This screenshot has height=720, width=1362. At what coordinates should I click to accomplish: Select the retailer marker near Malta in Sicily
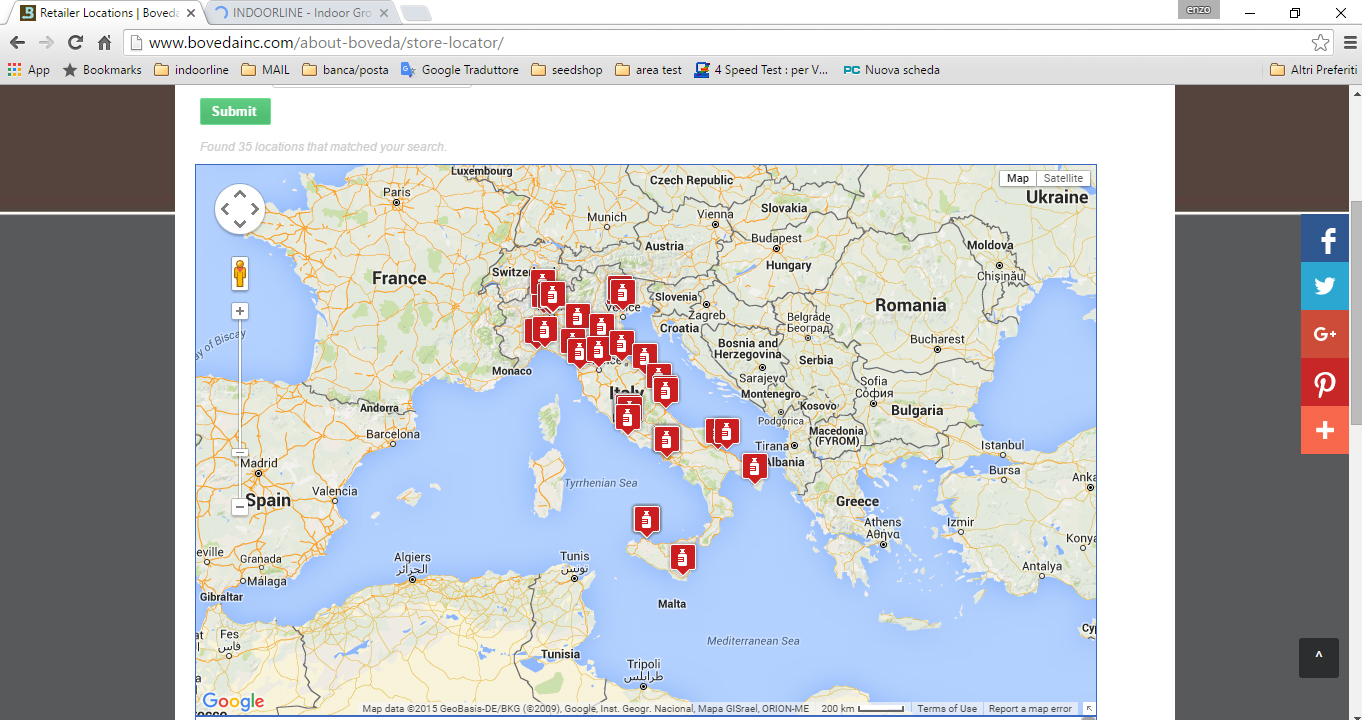[683, 557]
